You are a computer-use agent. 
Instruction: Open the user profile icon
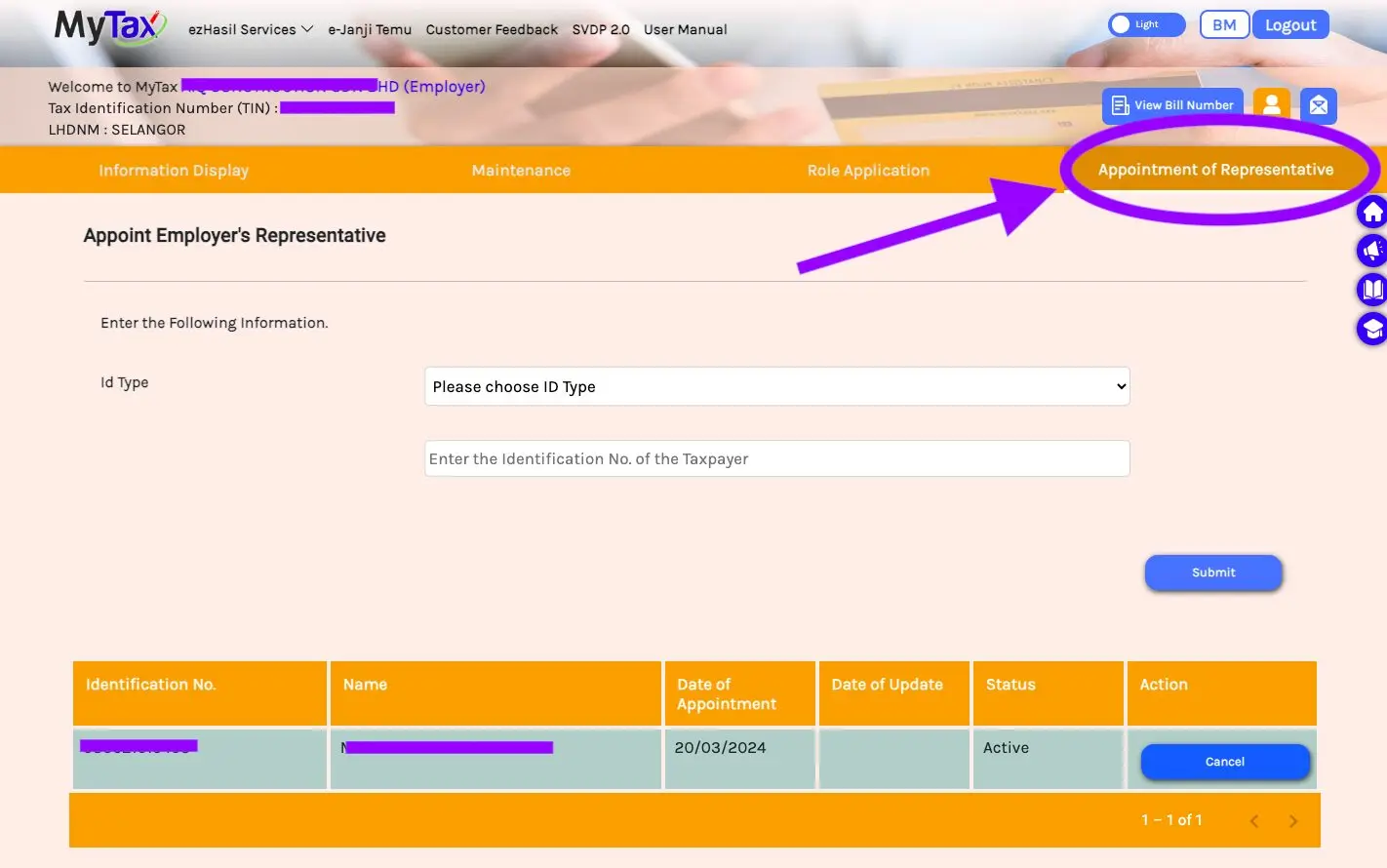[x=1272, y=105]
